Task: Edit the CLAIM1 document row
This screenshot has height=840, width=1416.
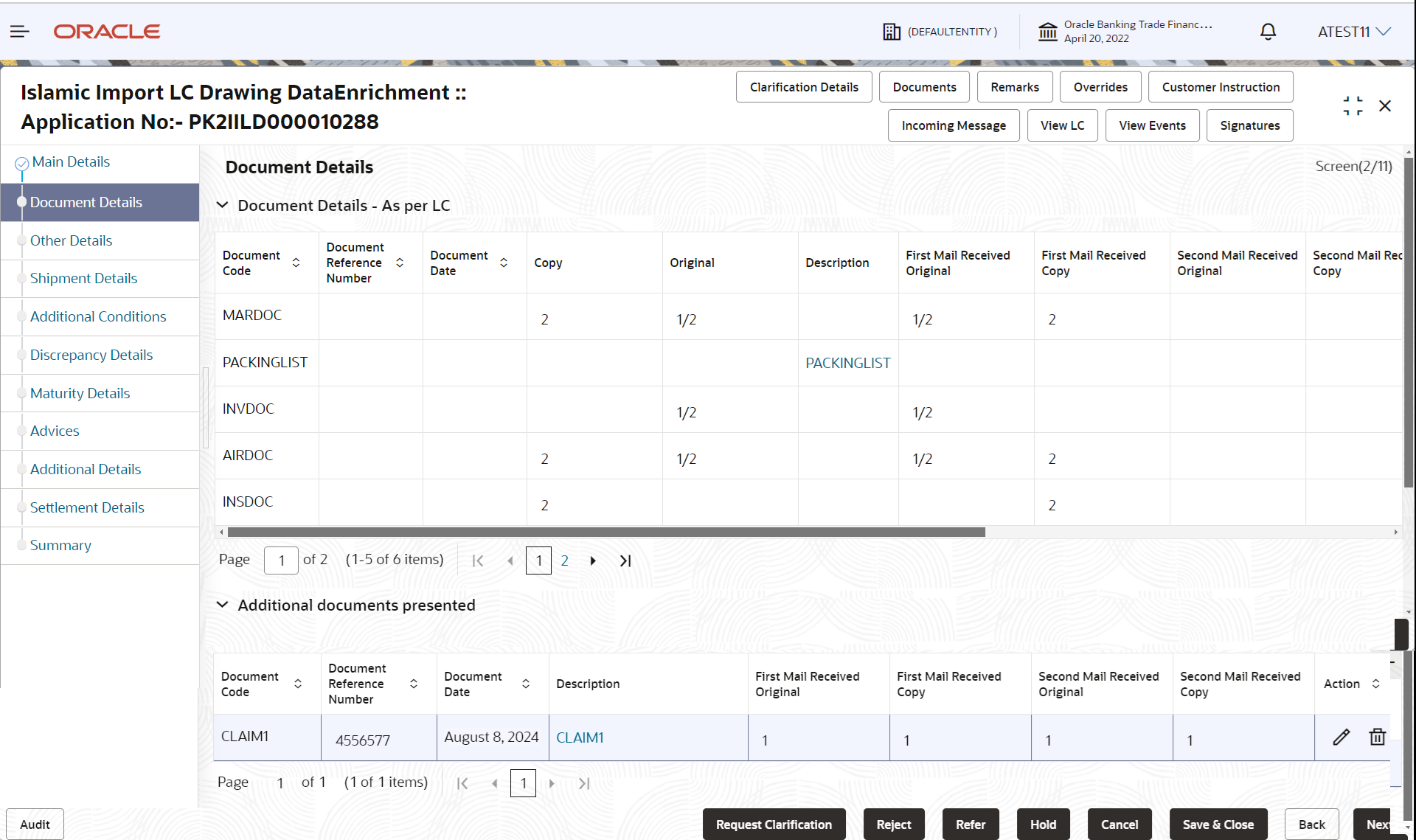Action: 1341,737
